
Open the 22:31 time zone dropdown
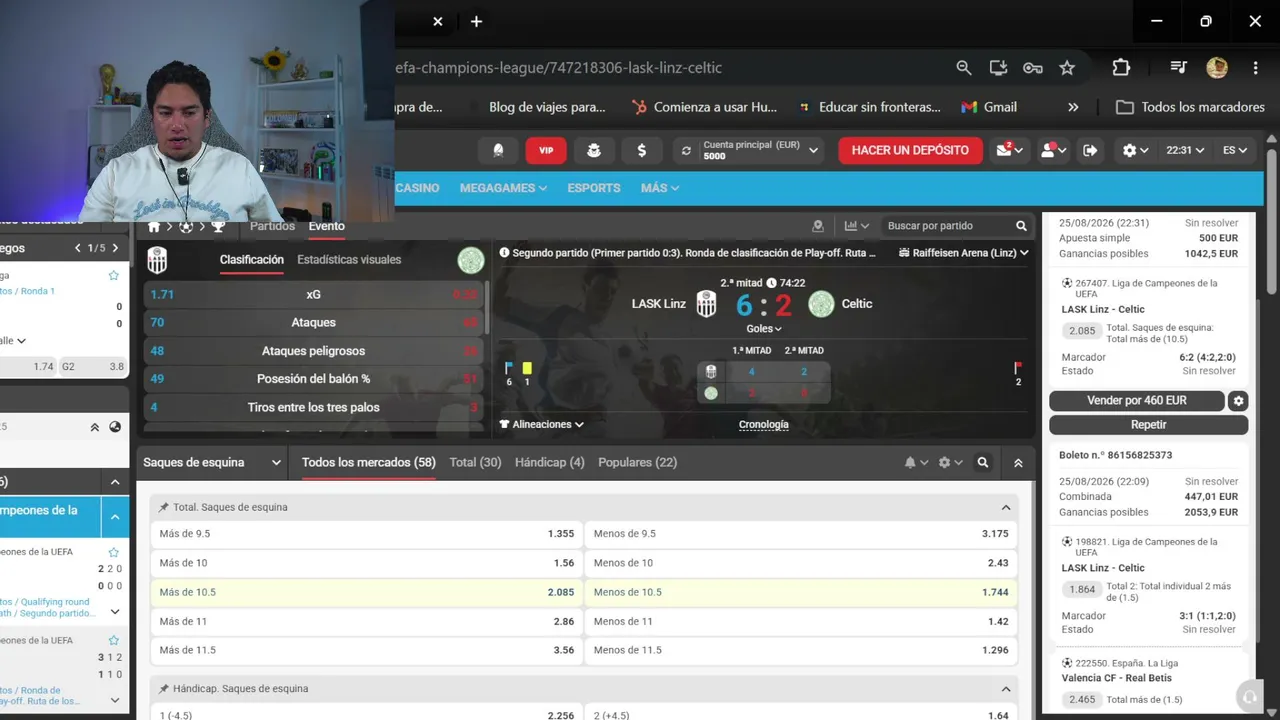click(x=1185, y=150)
